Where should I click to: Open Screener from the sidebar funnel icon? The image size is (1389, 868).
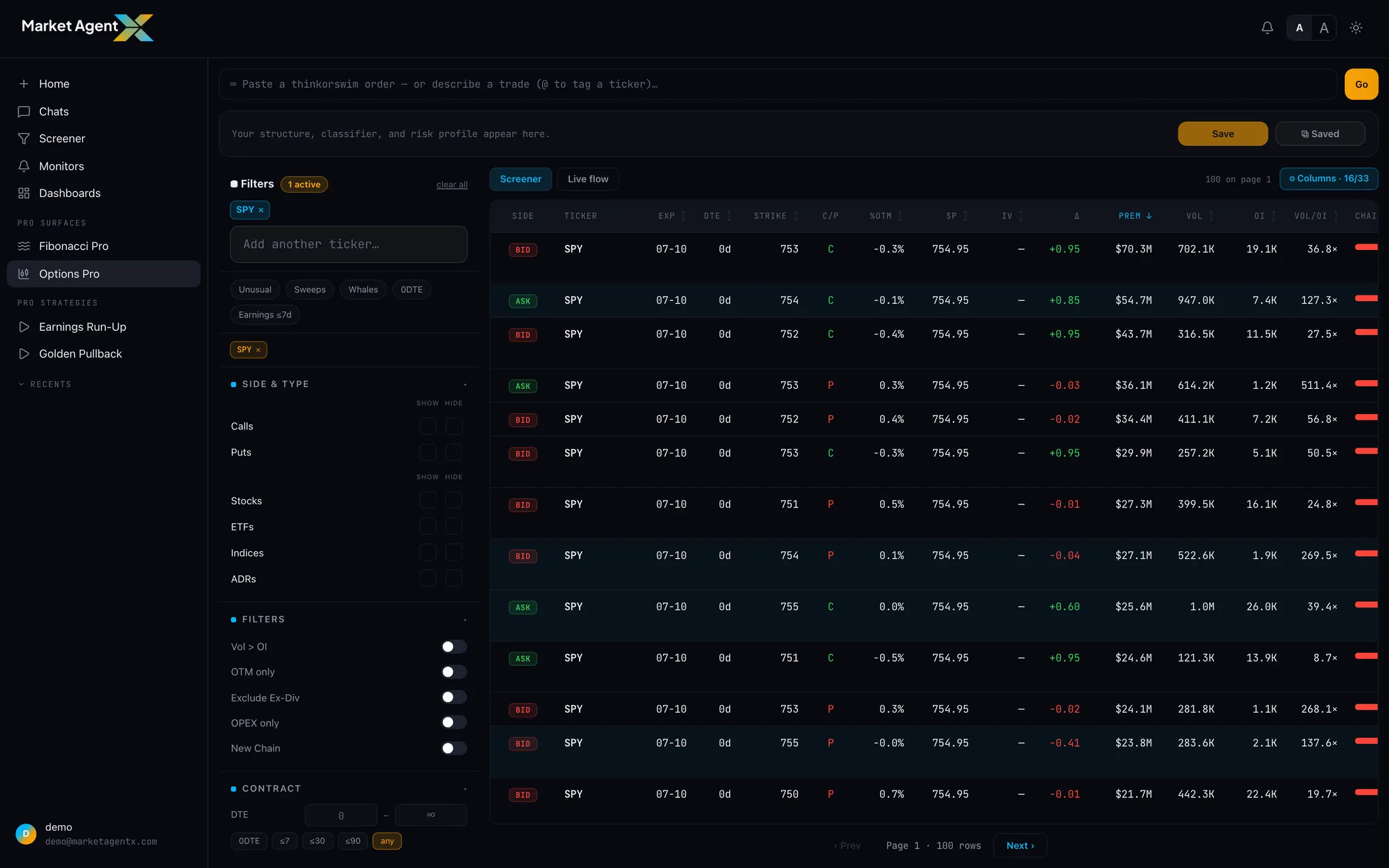pyautogui.click(x=24, y=138)
